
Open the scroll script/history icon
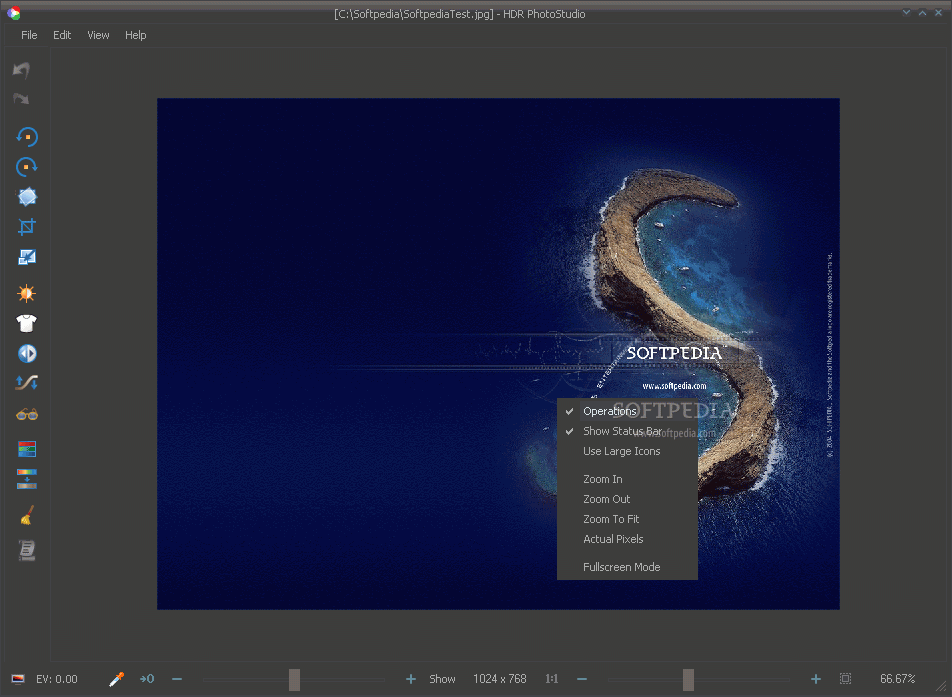coord(27,550)
